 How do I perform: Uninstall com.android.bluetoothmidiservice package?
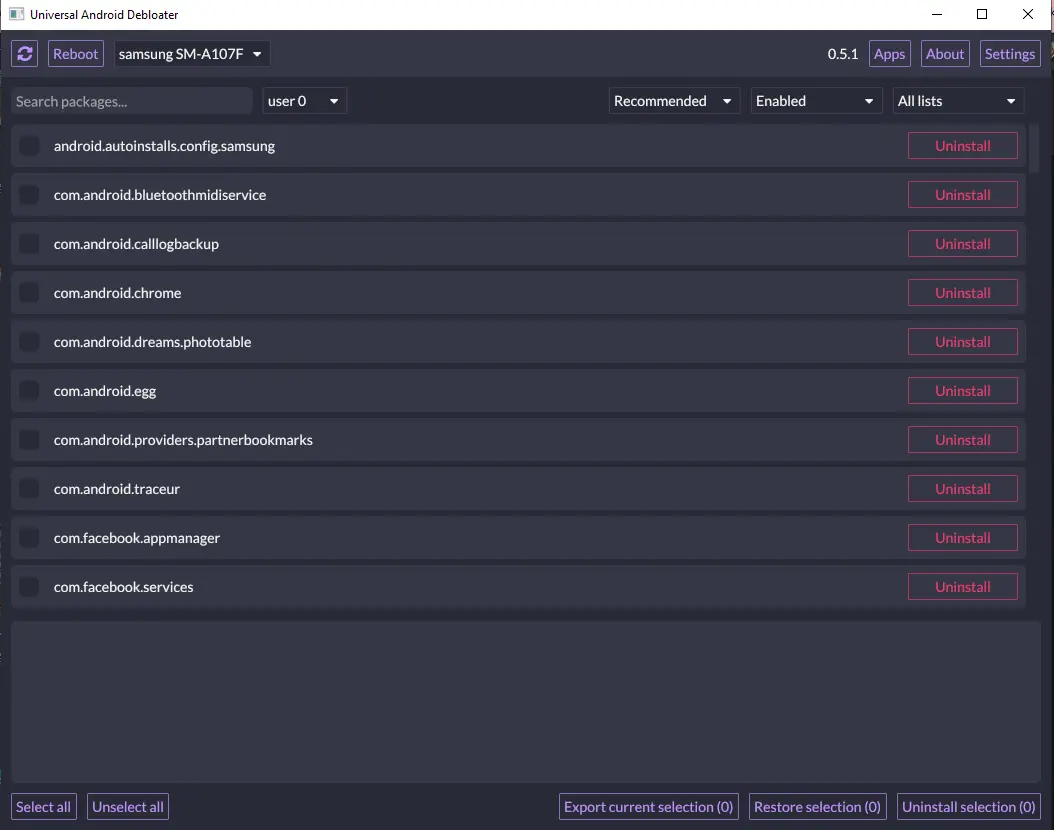[x=963, y=195]
